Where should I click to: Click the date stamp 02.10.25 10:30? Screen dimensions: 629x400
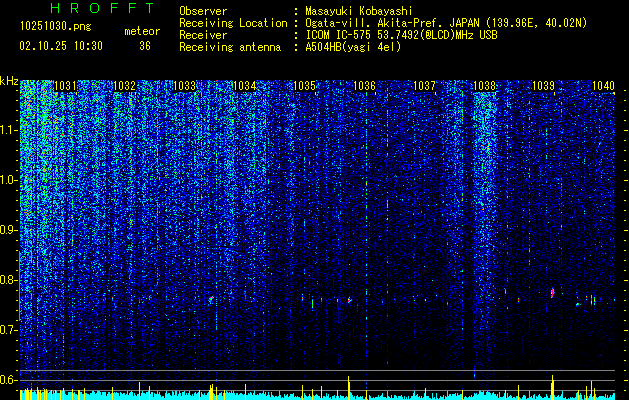click(x=61, y=46)
